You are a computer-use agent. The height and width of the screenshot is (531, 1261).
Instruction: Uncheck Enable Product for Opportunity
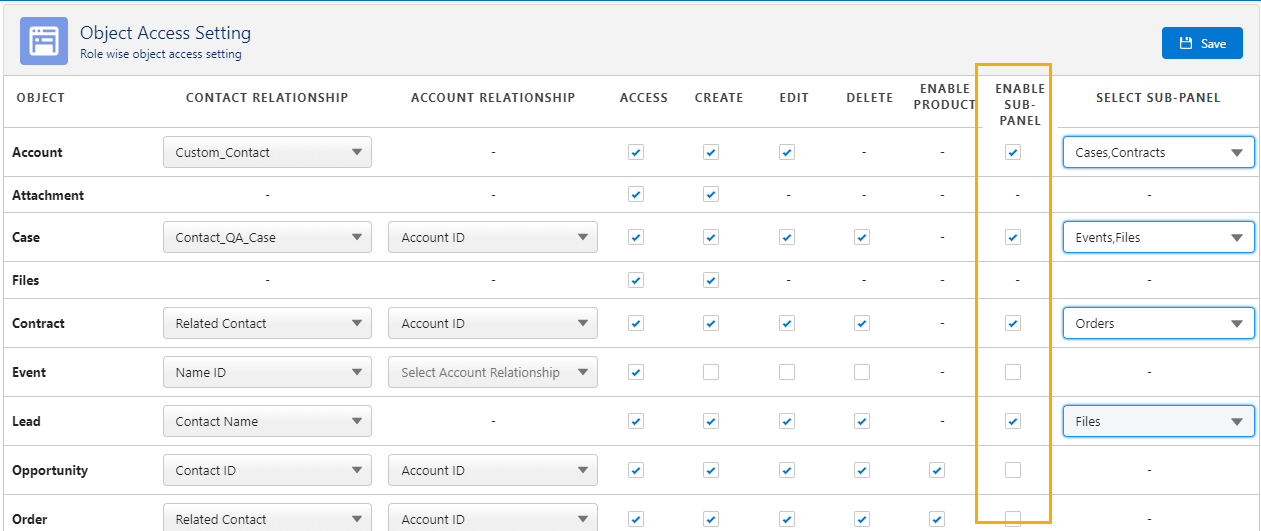937,470
